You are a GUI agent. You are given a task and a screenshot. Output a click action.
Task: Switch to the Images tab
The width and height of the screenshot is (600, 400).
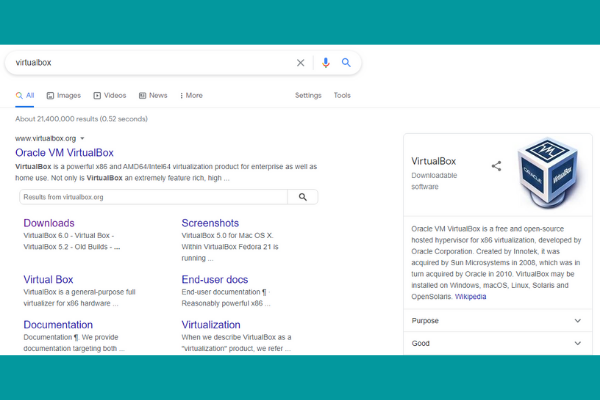[64, 95]
